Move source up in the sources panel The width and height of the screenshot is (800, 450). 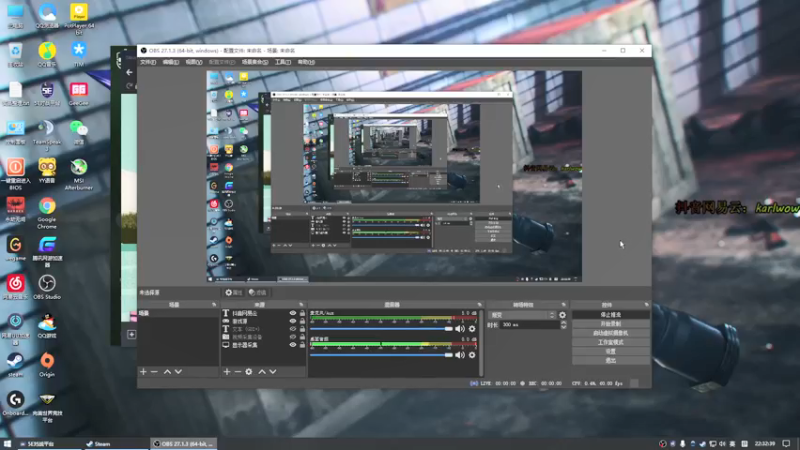point(262,371)
